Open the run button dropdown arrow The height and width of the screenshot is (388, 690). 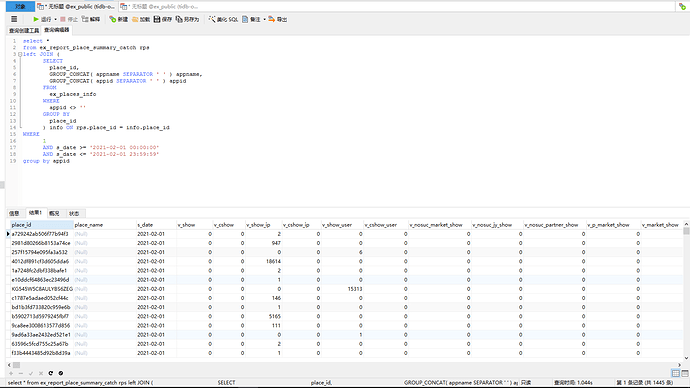click(x=55, y=19)
